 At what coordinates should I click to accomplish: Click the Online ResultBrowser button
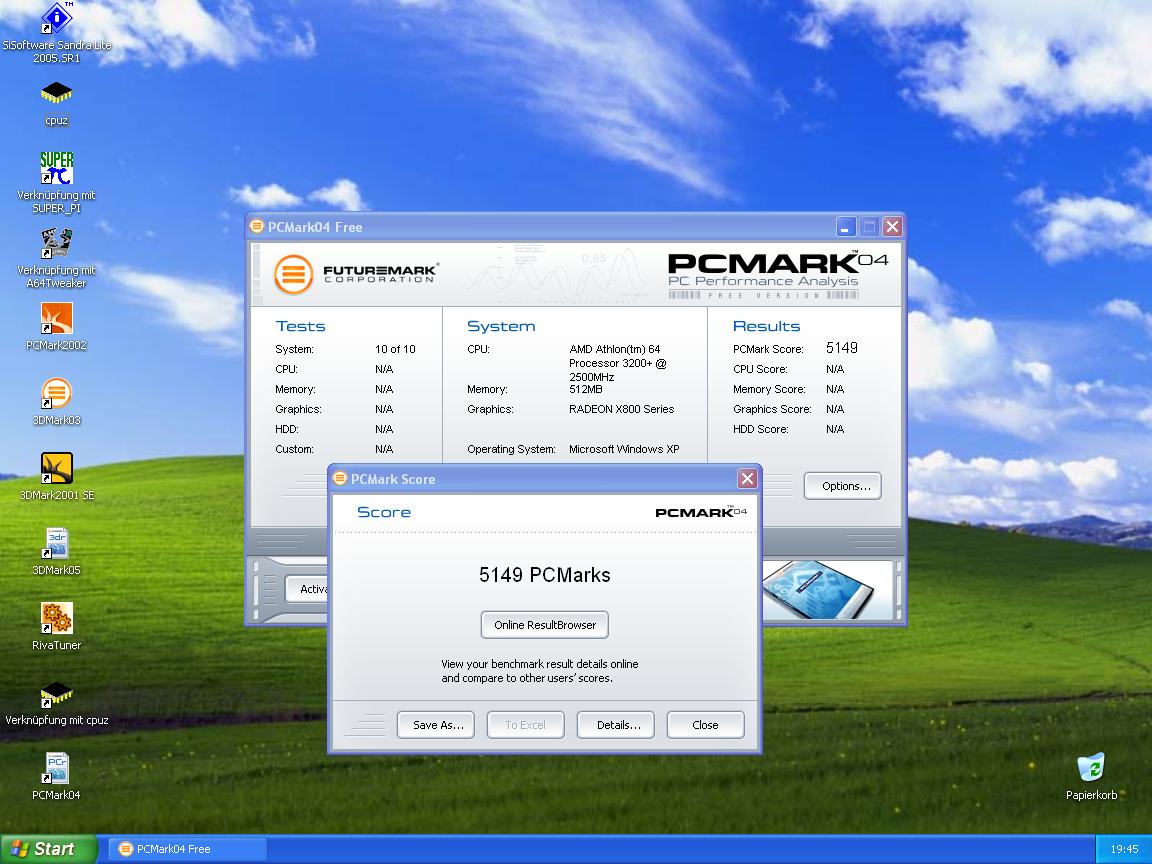[544, 625]
